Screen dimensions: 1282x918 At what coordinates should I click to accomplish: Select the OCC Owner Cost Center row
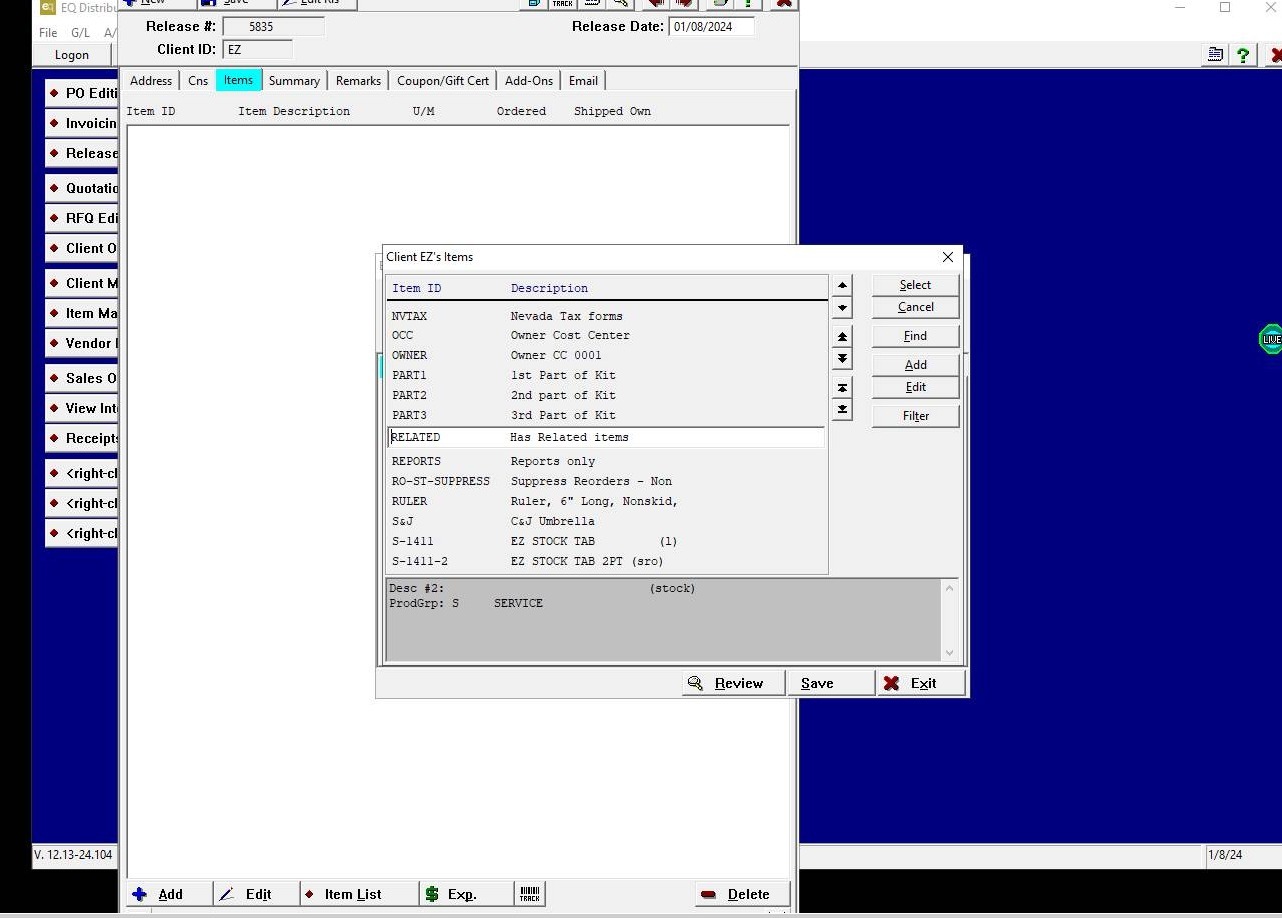(607, 335)
